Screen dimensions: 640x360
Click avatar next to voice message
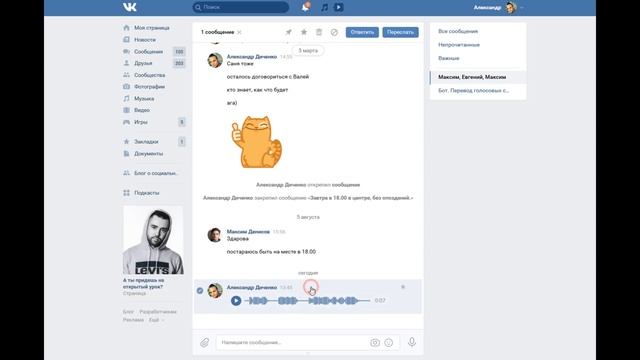point(215,291)
